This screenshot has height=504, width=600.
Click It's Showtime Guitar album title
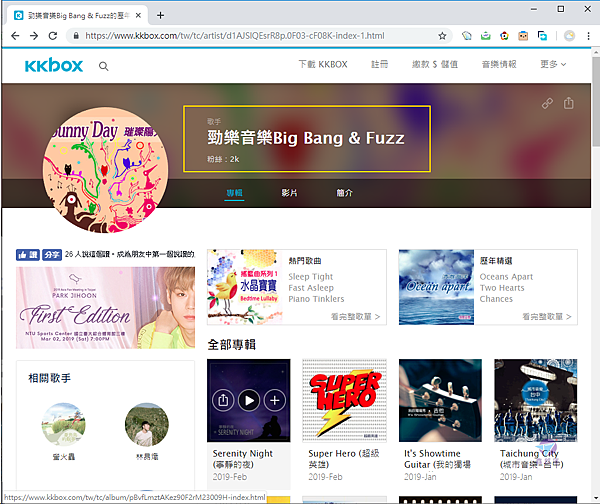point(437,459)
